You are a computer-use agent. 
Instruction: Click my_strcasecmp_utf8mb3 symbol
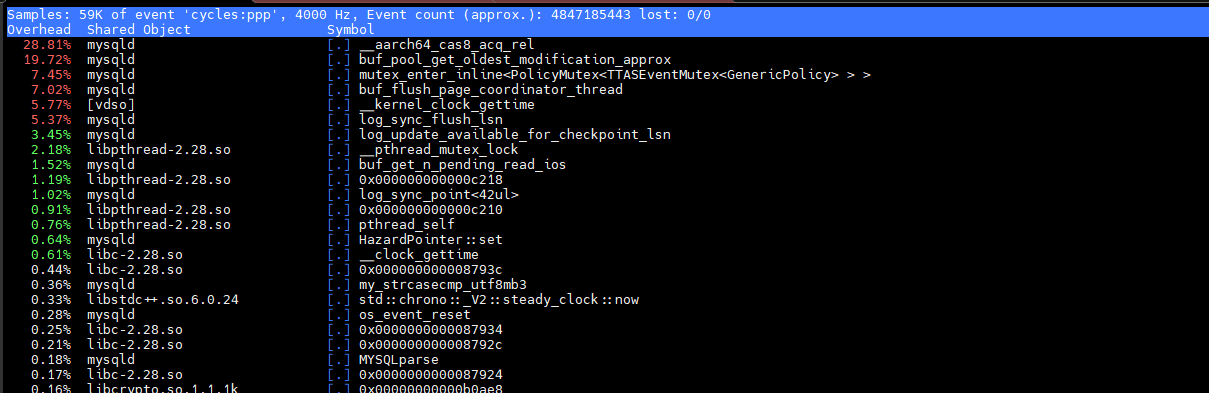click(x=442, y=285)
